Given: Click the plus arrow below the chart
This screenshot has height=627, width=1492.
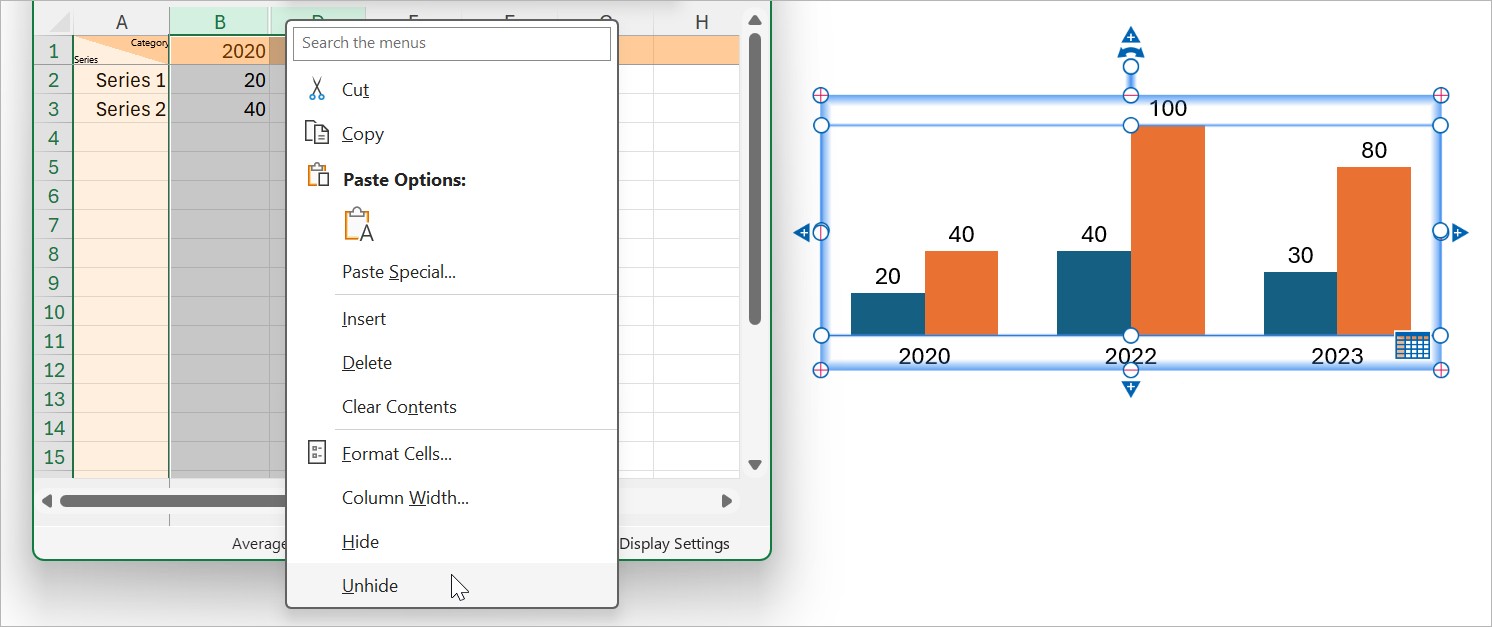Looking at the screenshot, I should coord(1131,388).
